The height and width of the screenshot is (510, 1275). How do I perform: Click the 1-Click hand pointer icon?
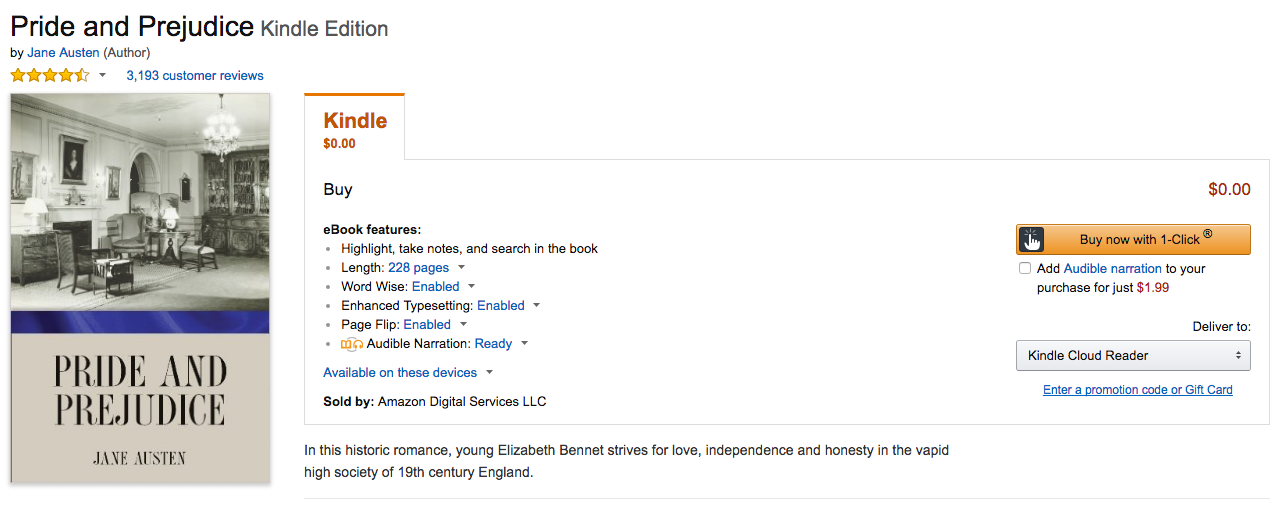[1032, 240]
